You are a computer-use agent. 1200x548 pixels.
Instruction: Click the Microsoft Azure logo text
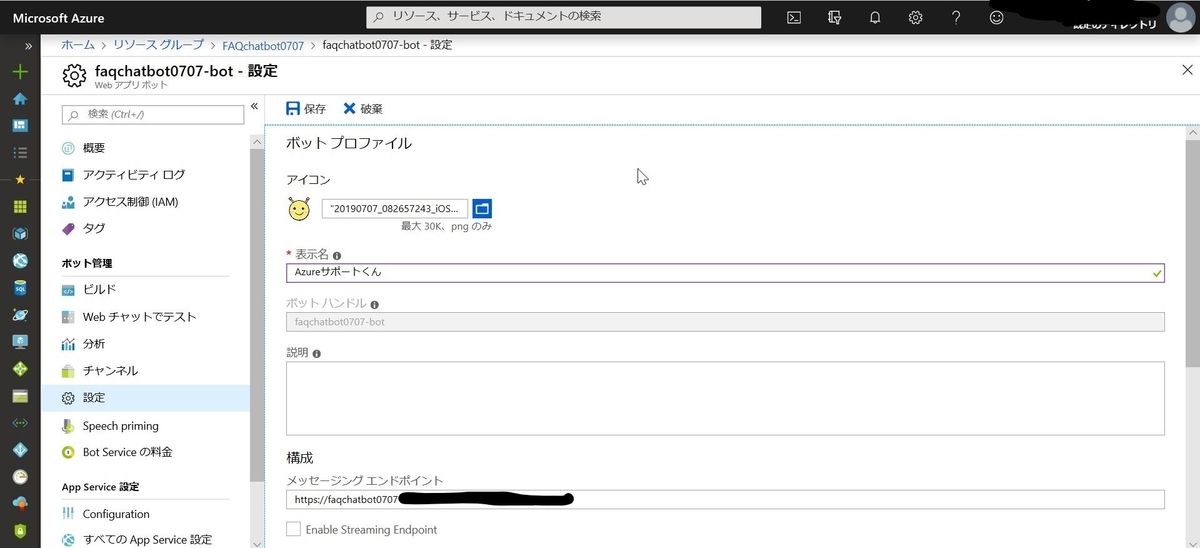(x=58, y=18)
